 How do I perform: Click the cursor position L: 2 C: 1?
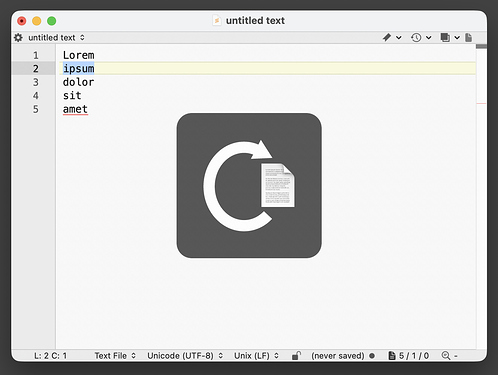point(50,356)
